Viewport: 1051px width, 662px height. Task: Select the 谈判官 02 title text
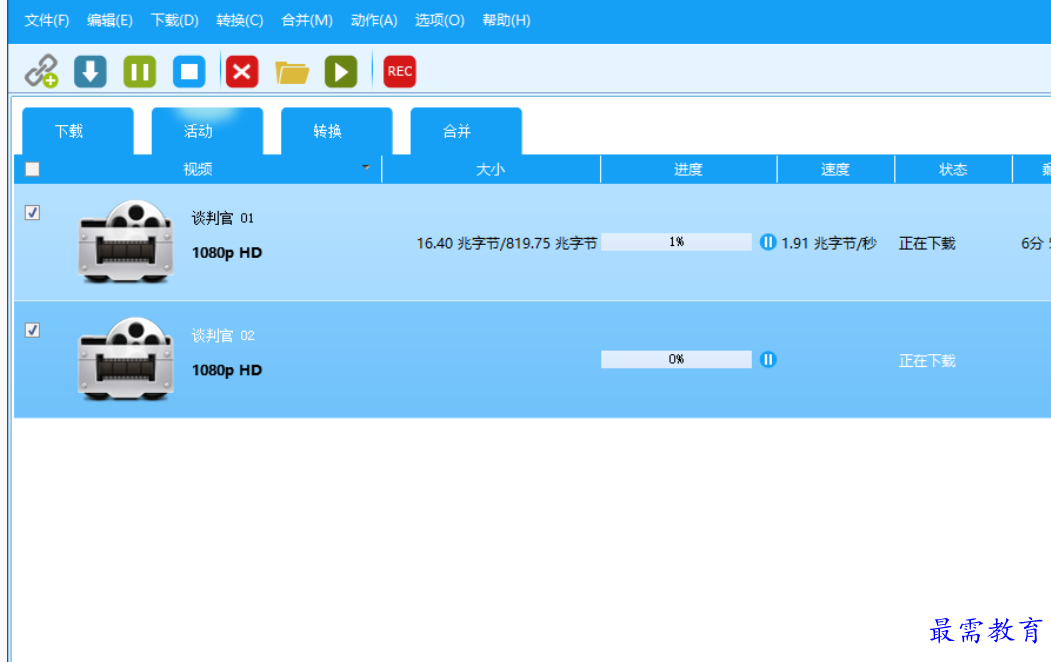click(223, 335)
